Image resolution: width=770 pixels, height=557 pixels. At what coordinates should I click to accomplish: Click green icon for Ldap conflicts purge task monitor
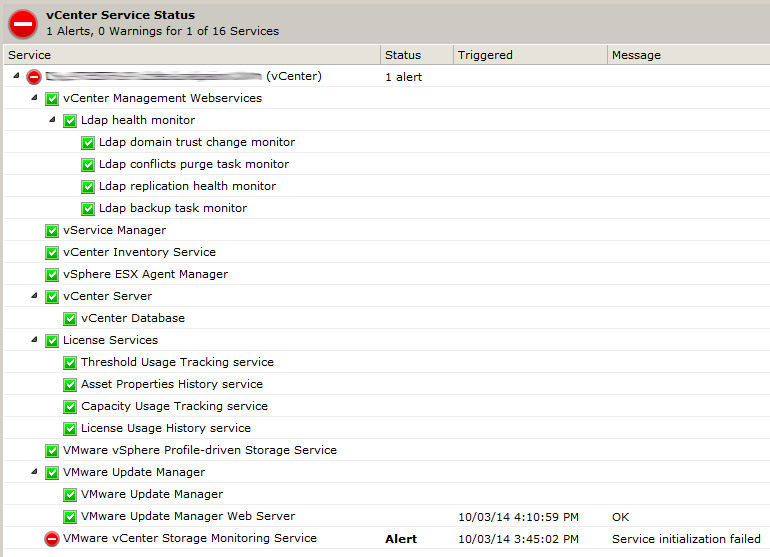(x=88, y=165)
